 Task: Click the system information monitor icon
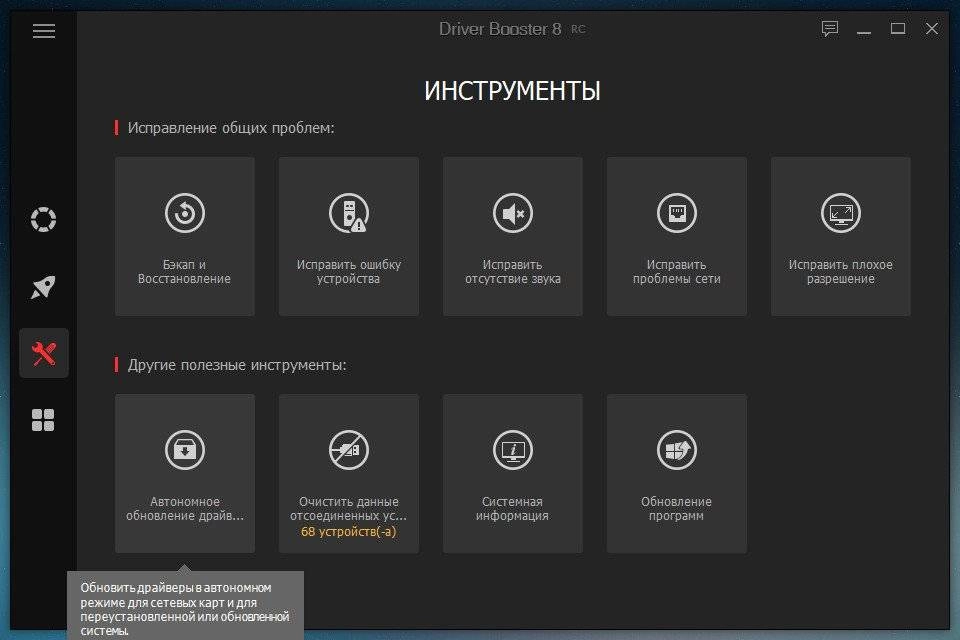pos(512,450)
